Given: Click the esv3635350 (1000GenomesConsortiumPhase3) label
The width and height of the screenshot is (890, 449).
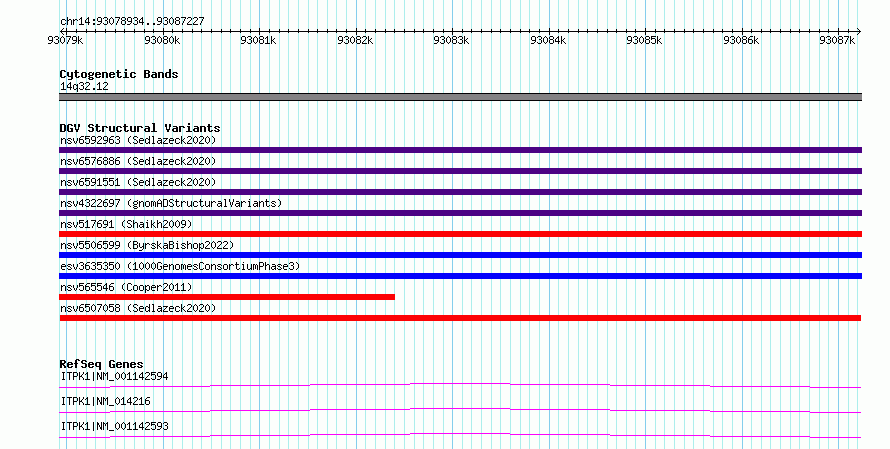Looking at the screenshot, I should click(180, 266).
